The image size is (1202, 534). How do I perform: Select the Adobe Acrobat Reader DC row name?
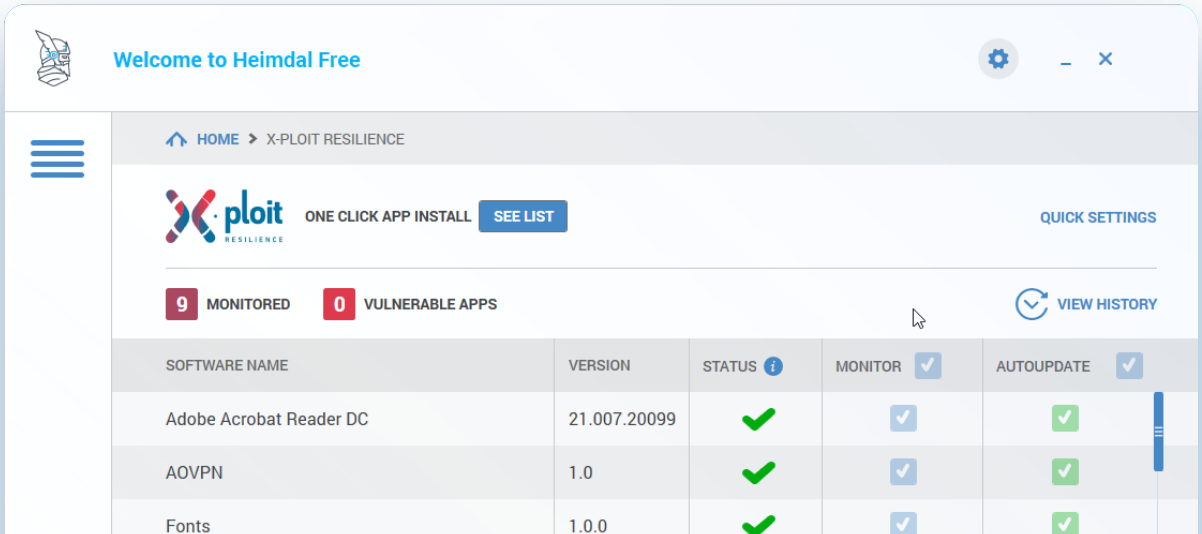tap(267, 419)
